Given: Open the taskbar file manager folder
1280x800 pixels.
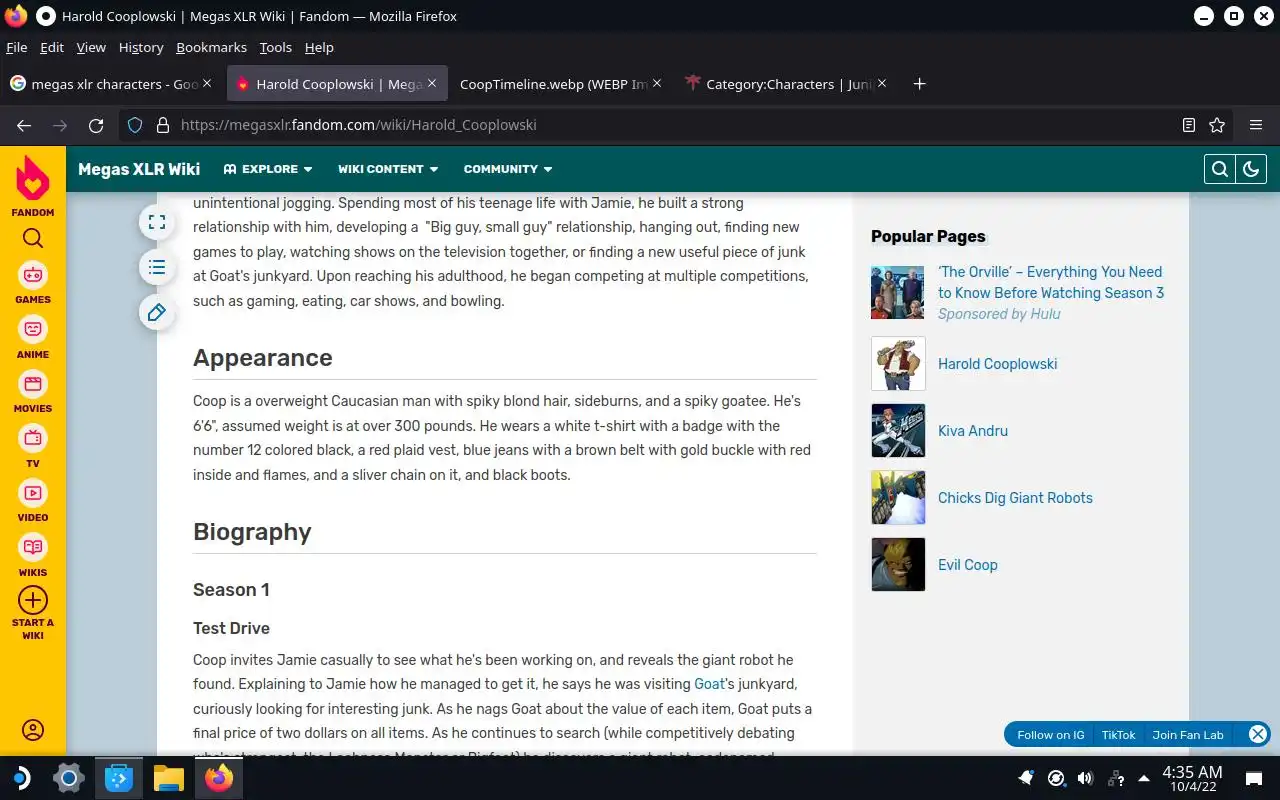Looking at the screenshot, I should (169, 778).
